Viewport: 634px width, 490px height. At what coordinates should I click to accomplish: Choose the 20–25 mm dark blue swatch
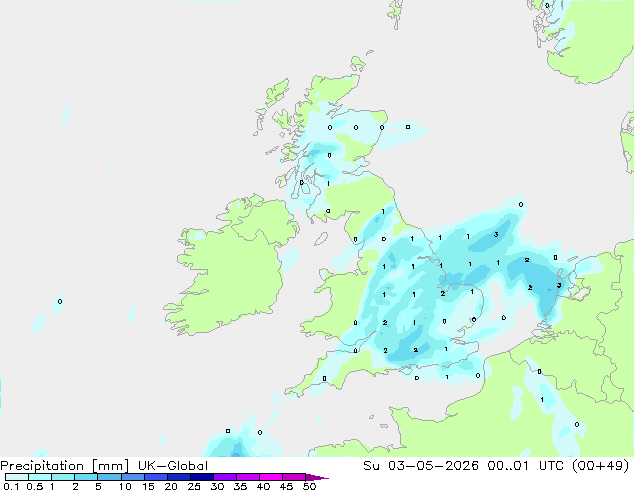pyautogui.click(x=179, y=477)
